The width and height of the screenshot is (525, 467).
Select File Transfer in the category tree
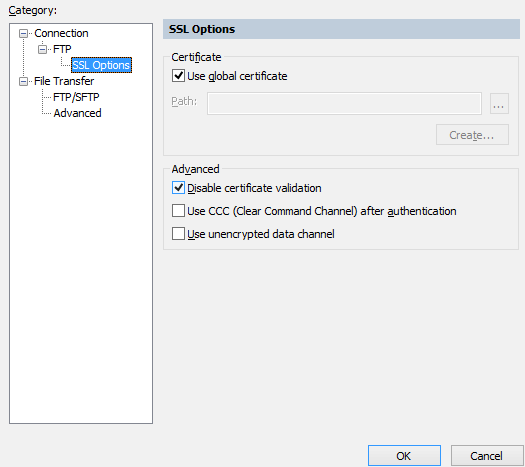pyautogui.click(x=64, y=81)
